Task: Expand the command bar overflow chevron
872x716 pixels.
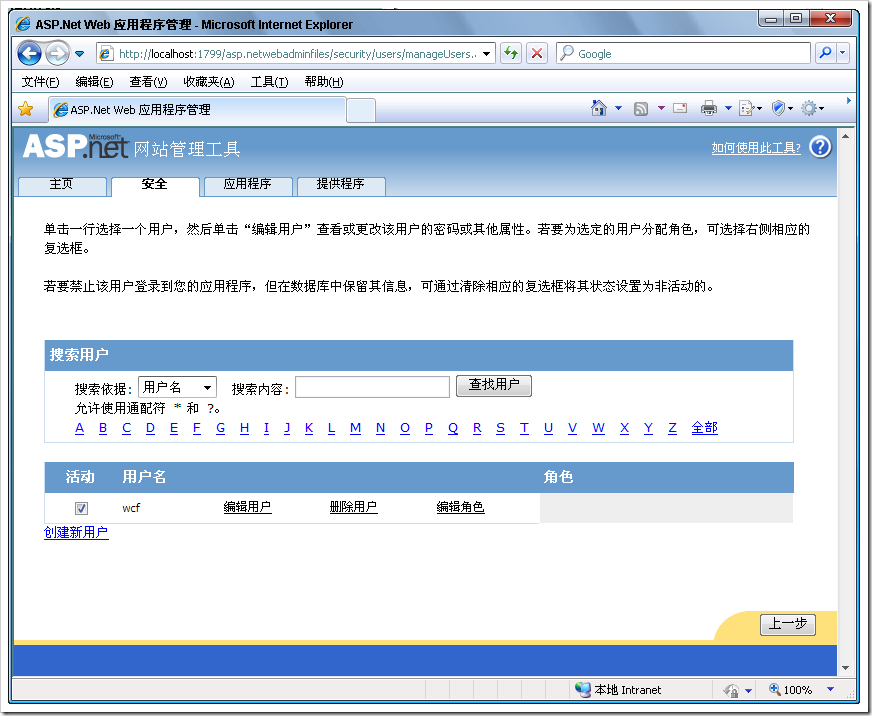Action: pos(849,101)
